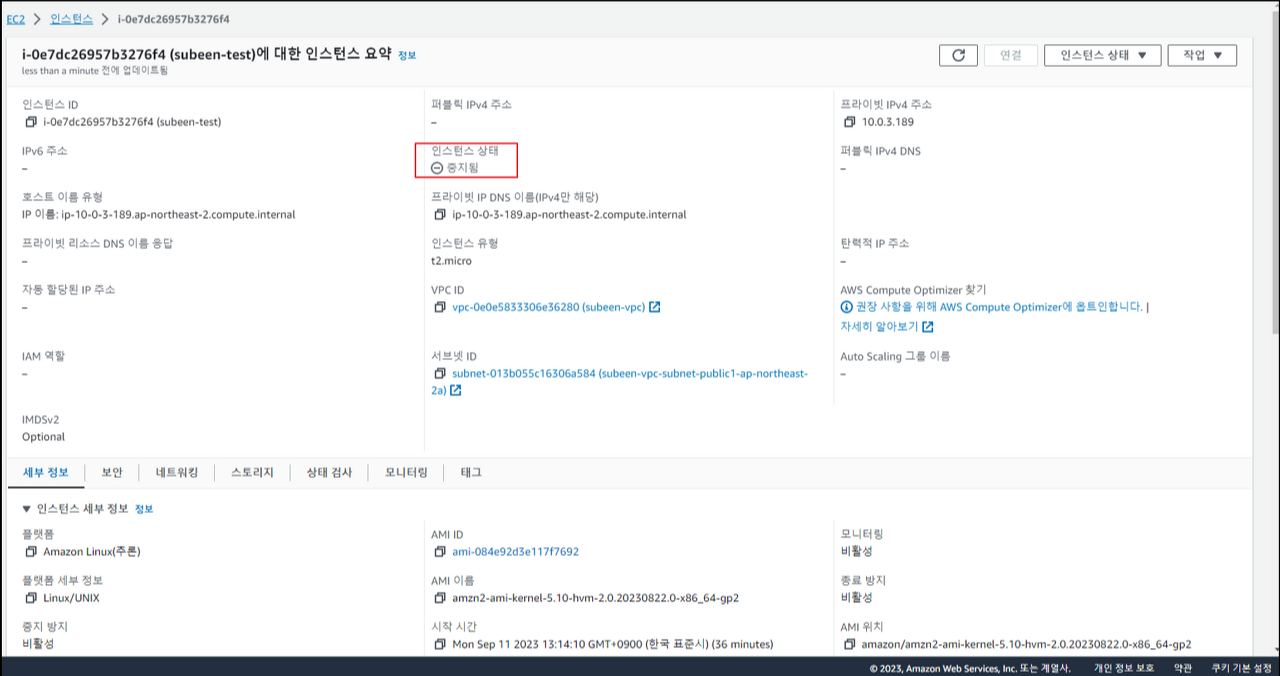The image size is (1280, 676).
Task: Open the 네트워킹 tab
Action: (177, 472)
